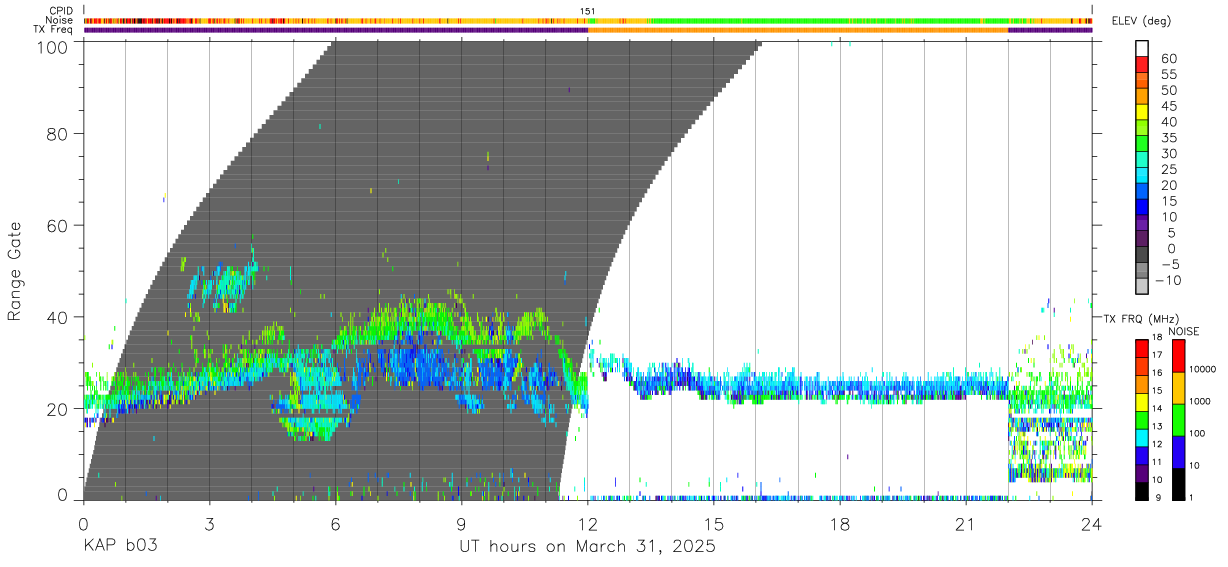1228x567 pixels.
Task: Click the Range Gate tick label 60
Action: (56, 225)
